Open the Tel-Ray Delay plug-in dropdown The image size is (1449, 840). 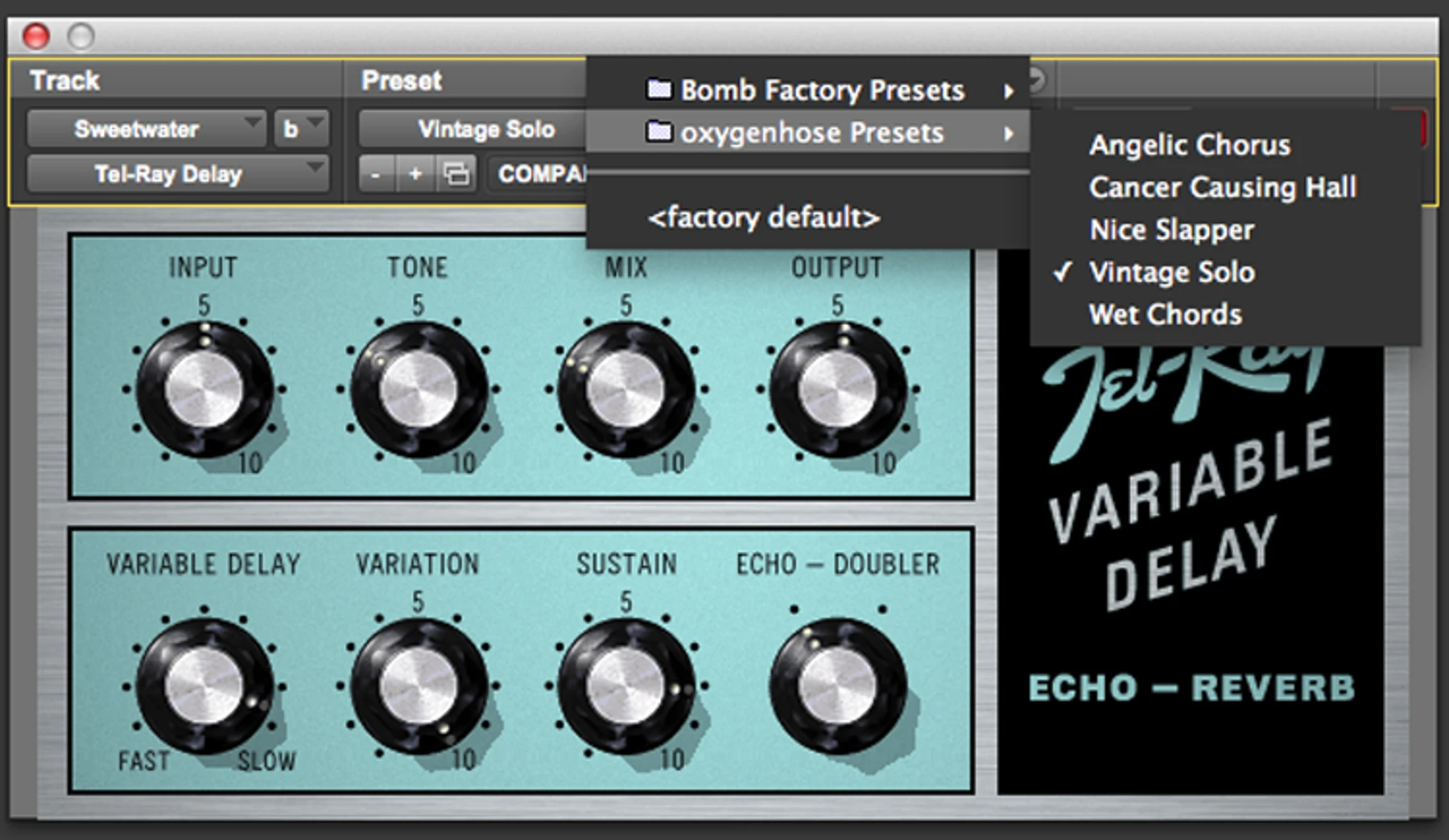[x=178, y=174]
